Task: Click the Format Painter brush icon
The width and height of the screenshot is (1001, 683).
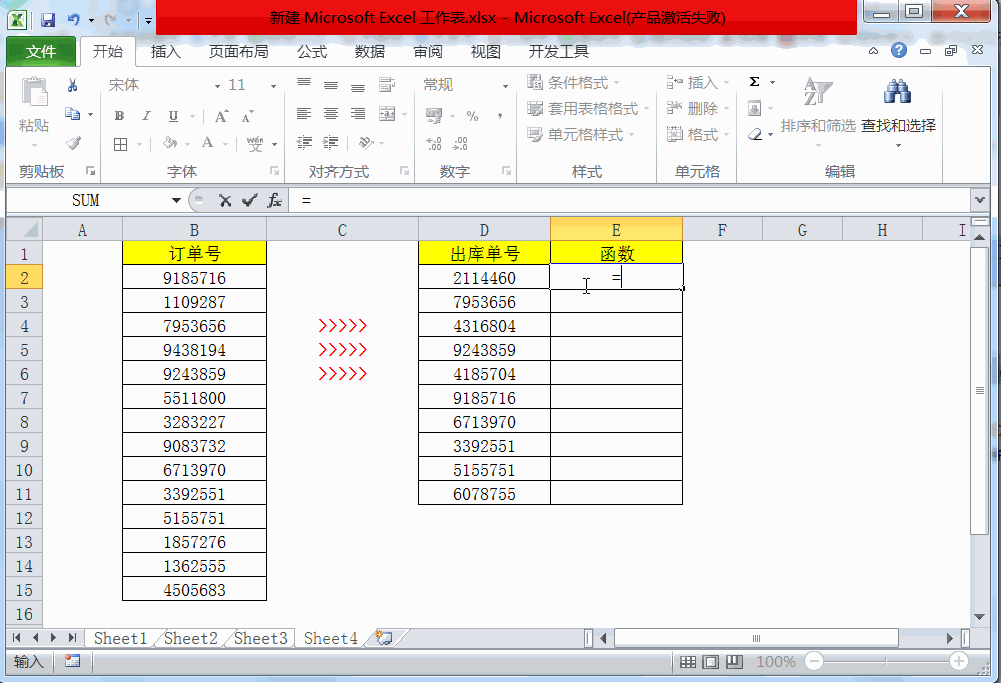Action: [73, 143]
